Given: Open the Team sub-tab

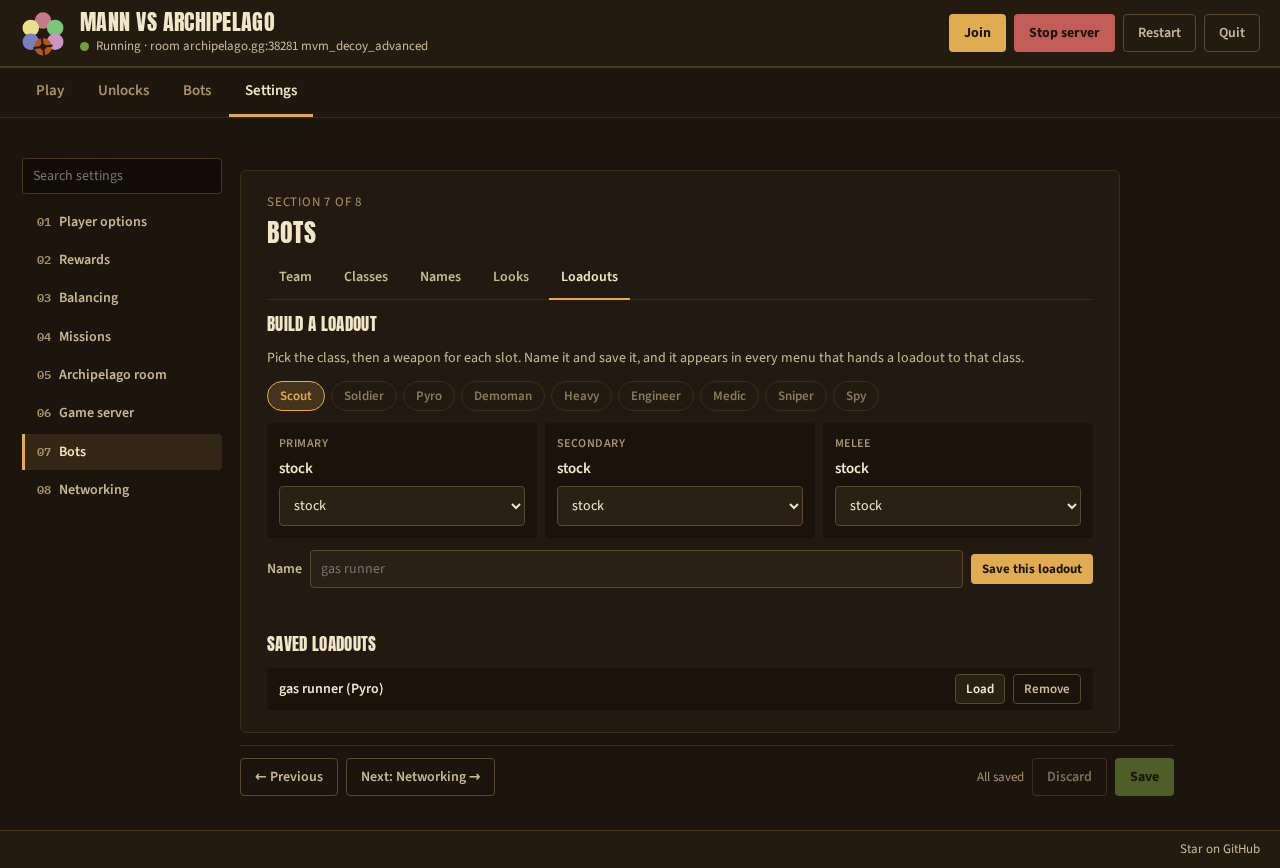Looking at the screenshot, I should [295, 277].
